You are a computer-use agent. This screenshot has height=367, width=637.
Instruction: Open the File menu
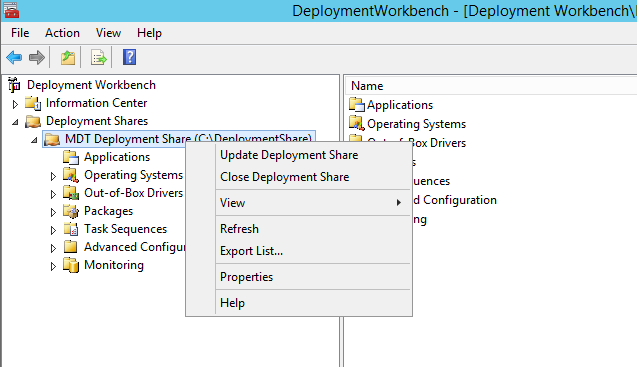[x=20, y=33]
